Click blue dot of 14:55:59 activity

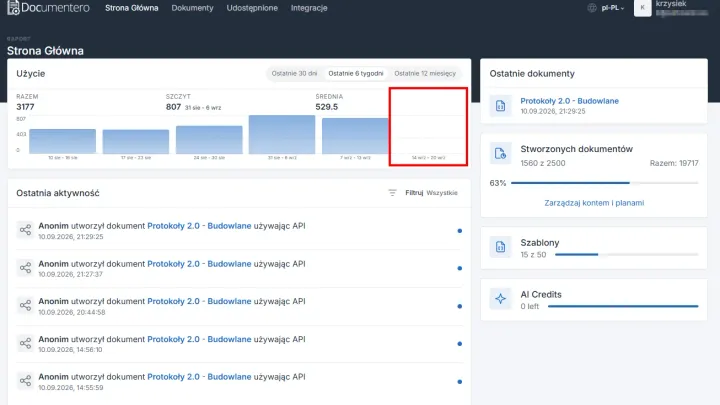[460, 382]
